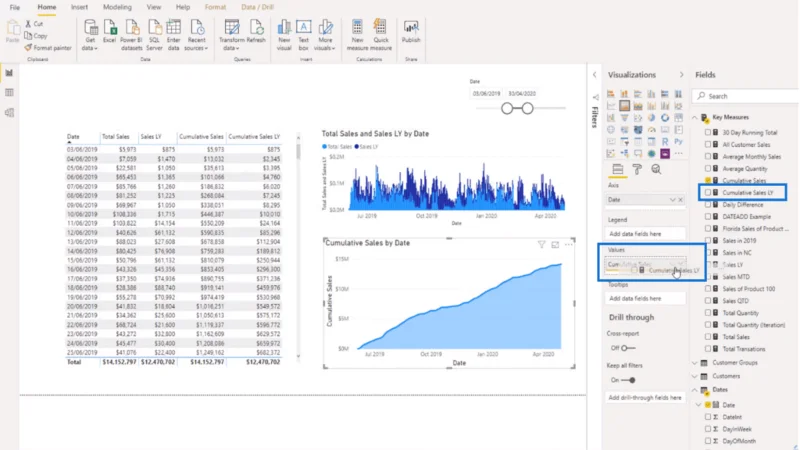This screenshot has height=450, width=800.
Task: Click the right handle of Date slicer
Action: click(528, 108)
